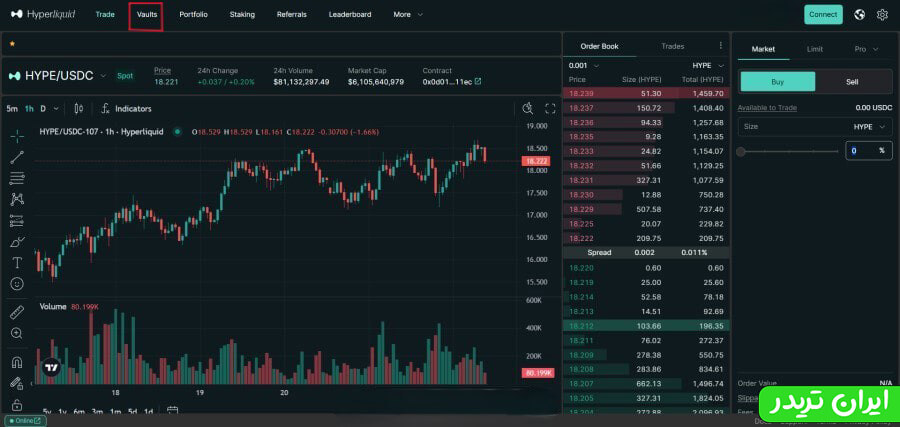The height and width of the screenshot is (427, 900).
Task: Favorite the pair with star icon
Action: pos(12,44)
